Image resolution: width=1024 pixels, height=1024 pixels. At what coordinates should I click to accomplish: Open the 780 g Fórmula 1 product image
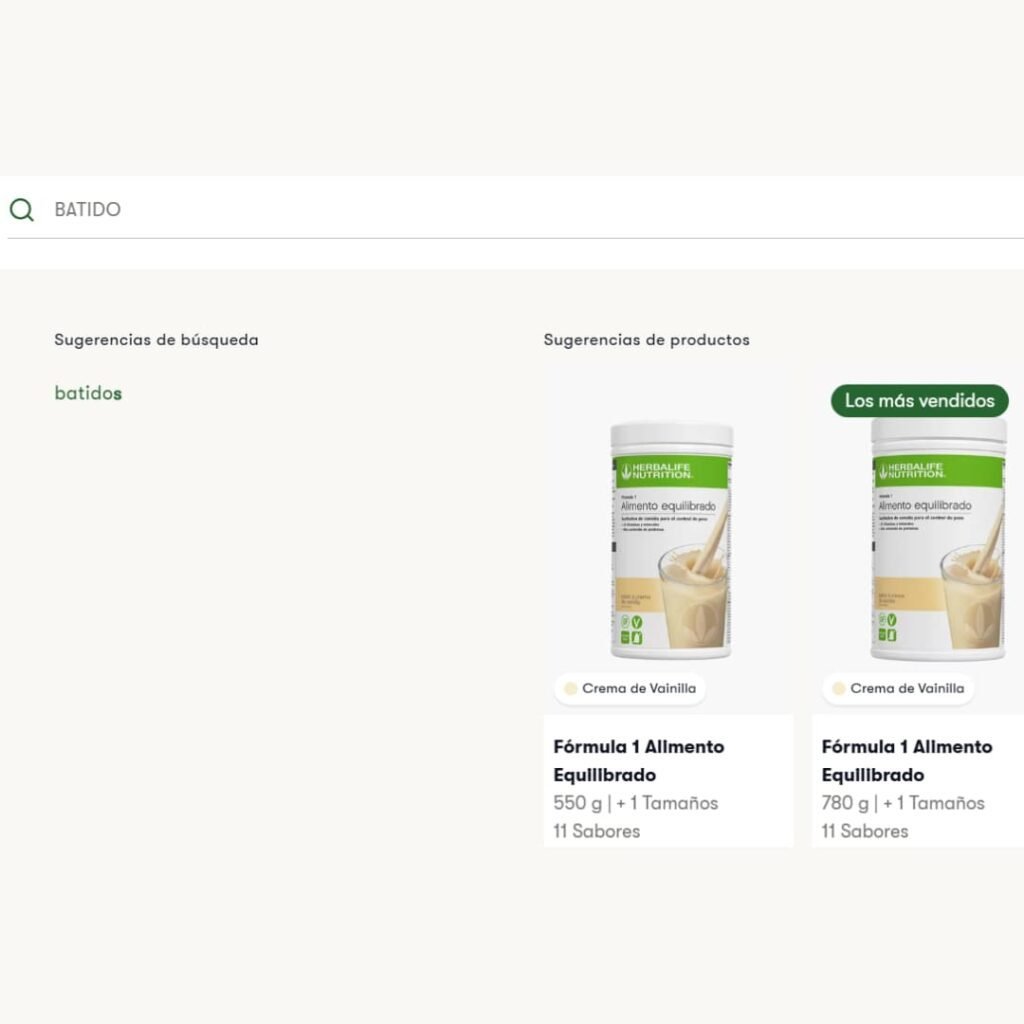(938, 539)
